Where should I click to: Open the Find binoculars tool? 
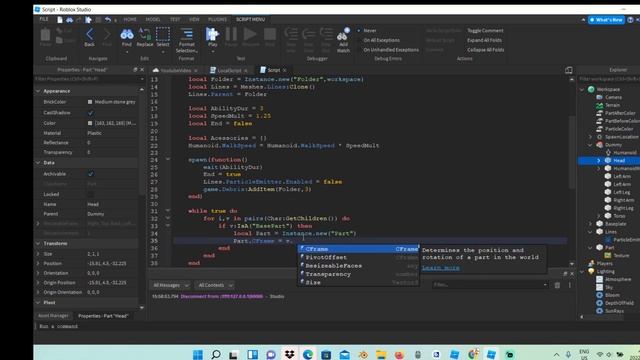point(127,35)
